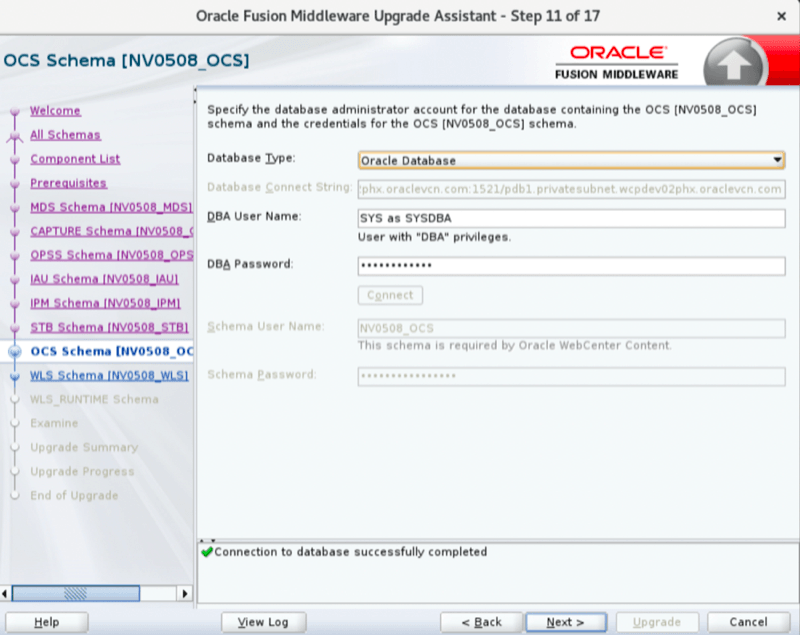Click the OCS Schema [NV0508_OCS] page heading
Screen dimensions: 800x635
(x=127, y=61)
